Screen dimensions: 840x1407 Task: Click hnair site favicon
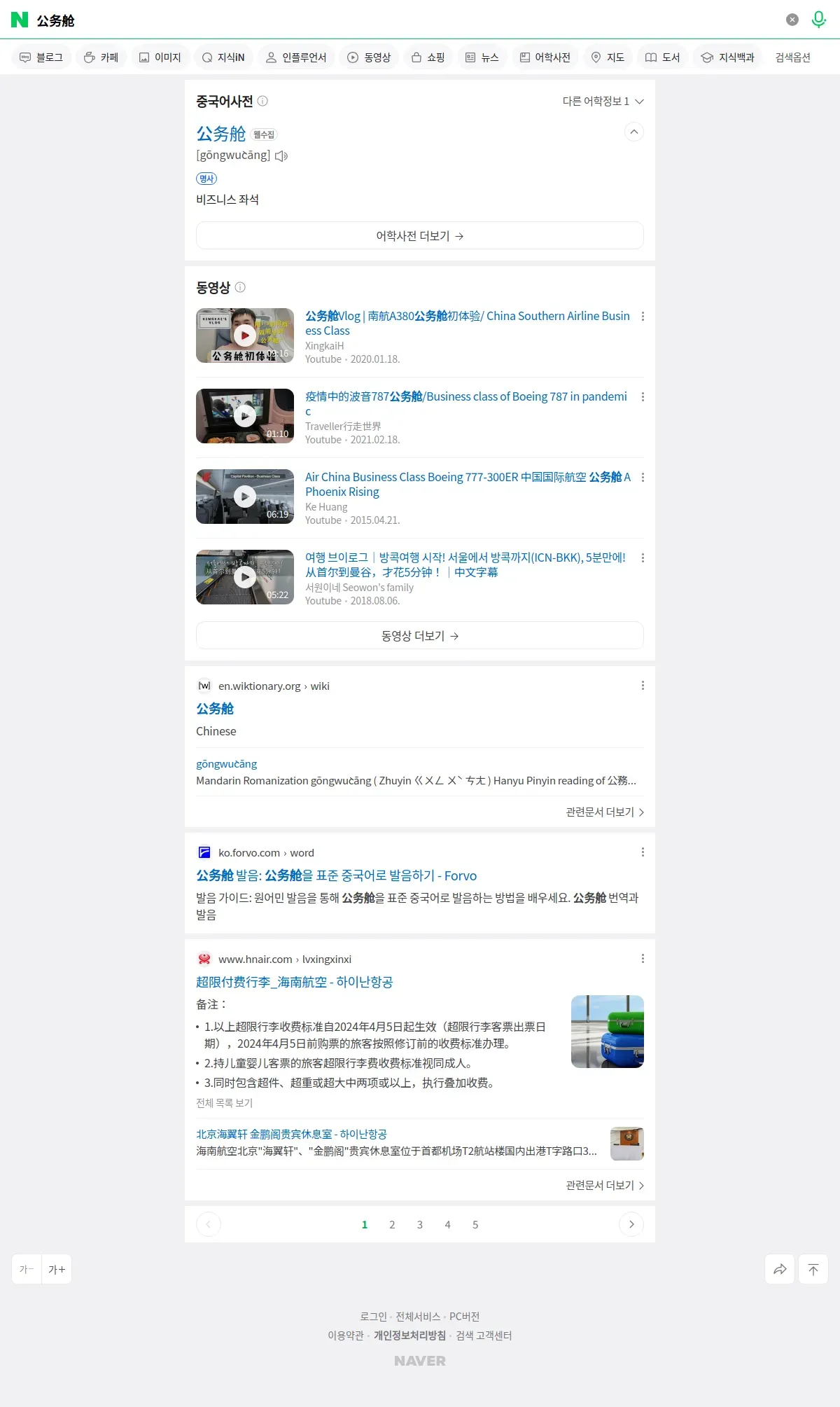(x=204, y=959)
